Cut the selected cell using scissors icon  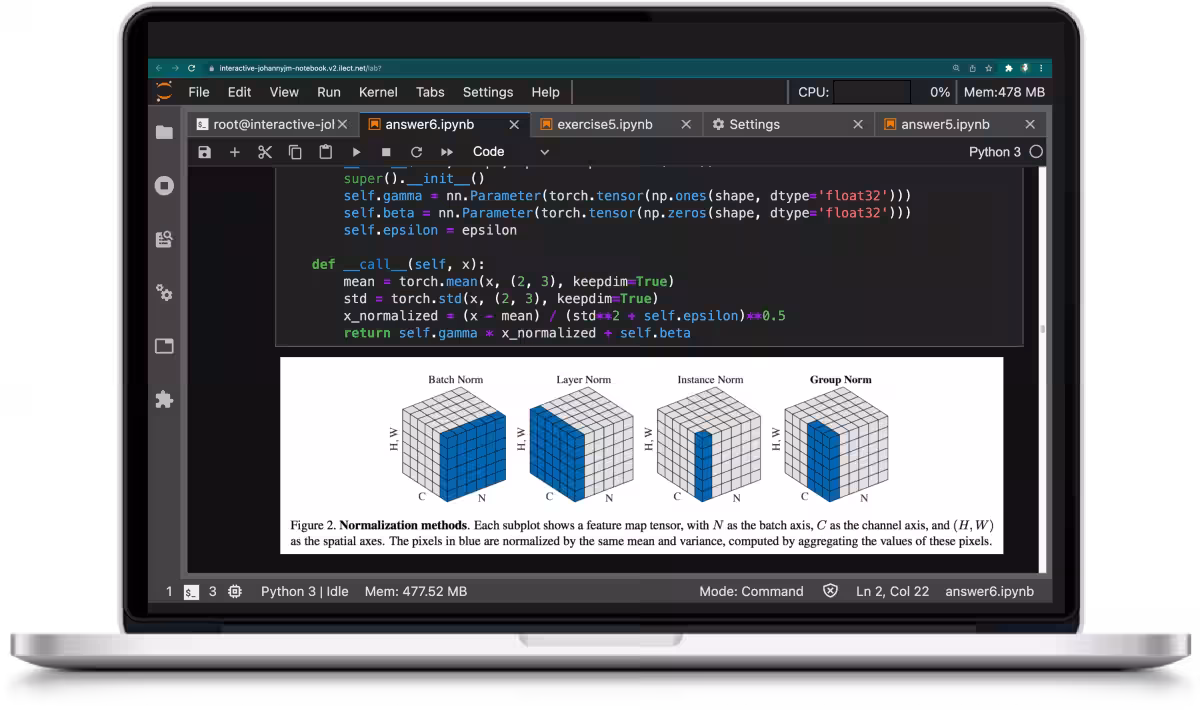(x=265, y=152)
